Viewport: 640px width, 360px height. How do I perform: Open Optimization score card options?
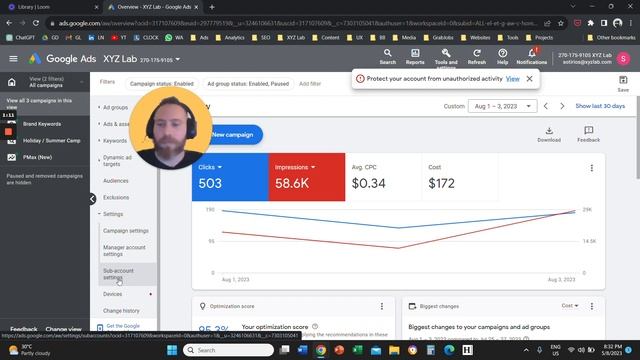[382, 306]
